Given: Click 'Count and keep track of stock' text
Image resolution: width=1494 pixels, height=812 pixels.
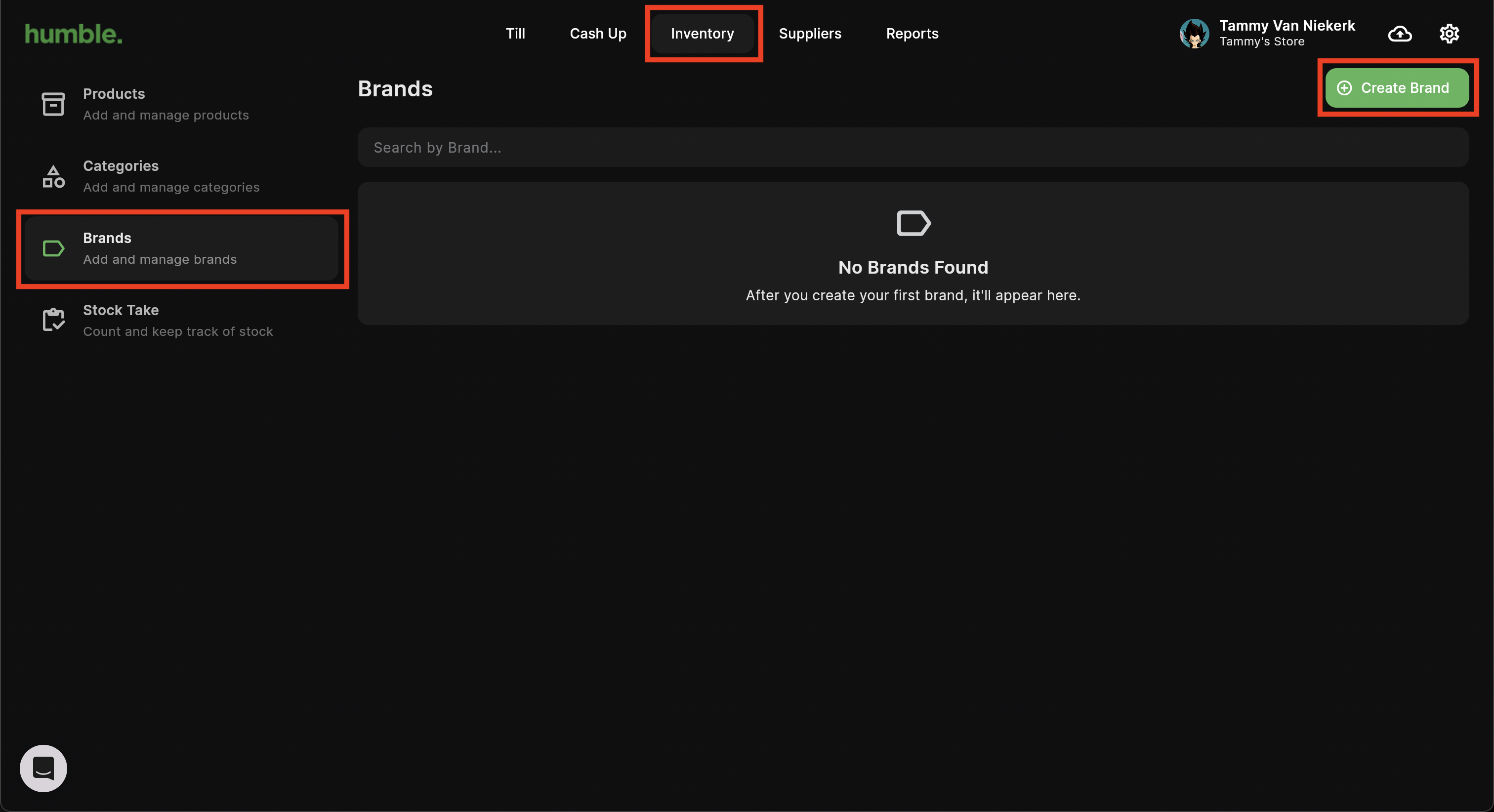Looking at the screenshot, I should coord(178,331).
